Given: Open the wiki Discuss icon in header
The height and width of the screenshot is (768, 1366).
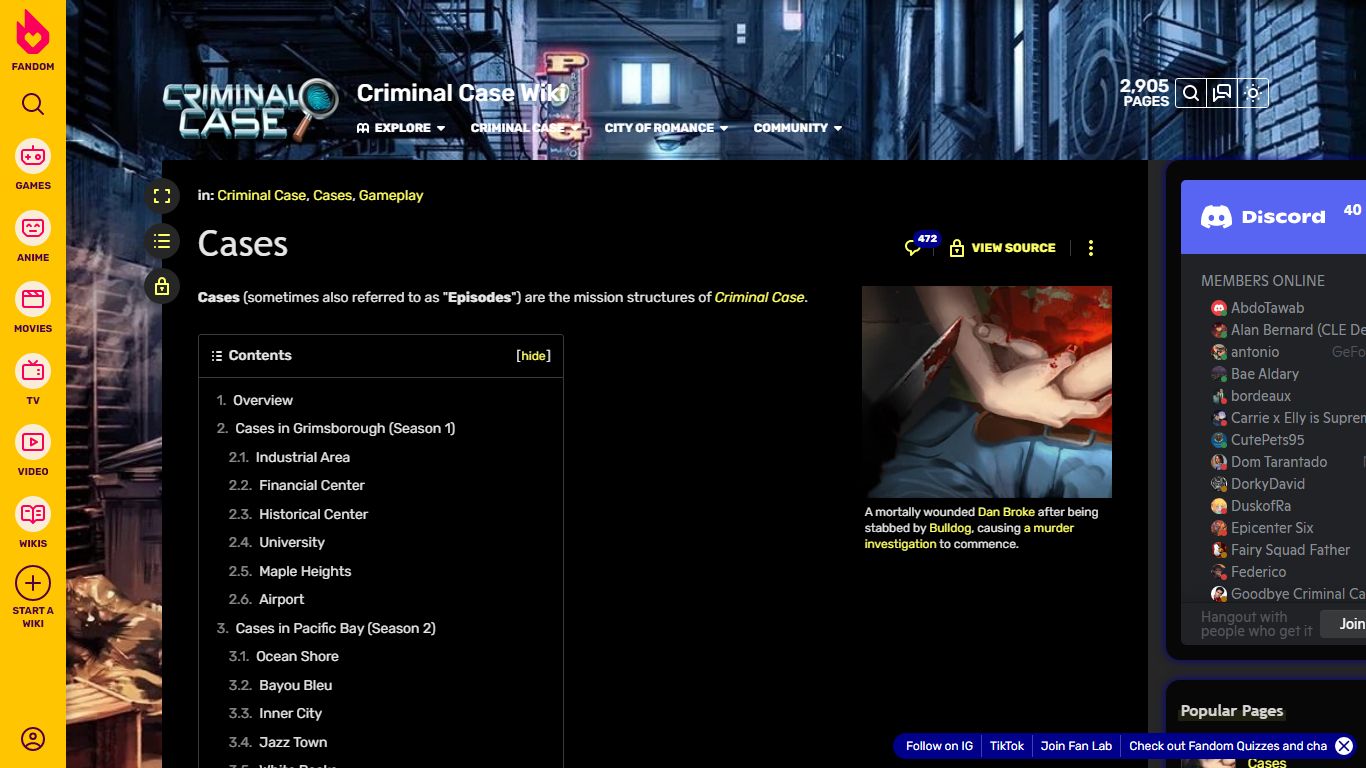Looking at the screenshot, I should coord(1222,94).
